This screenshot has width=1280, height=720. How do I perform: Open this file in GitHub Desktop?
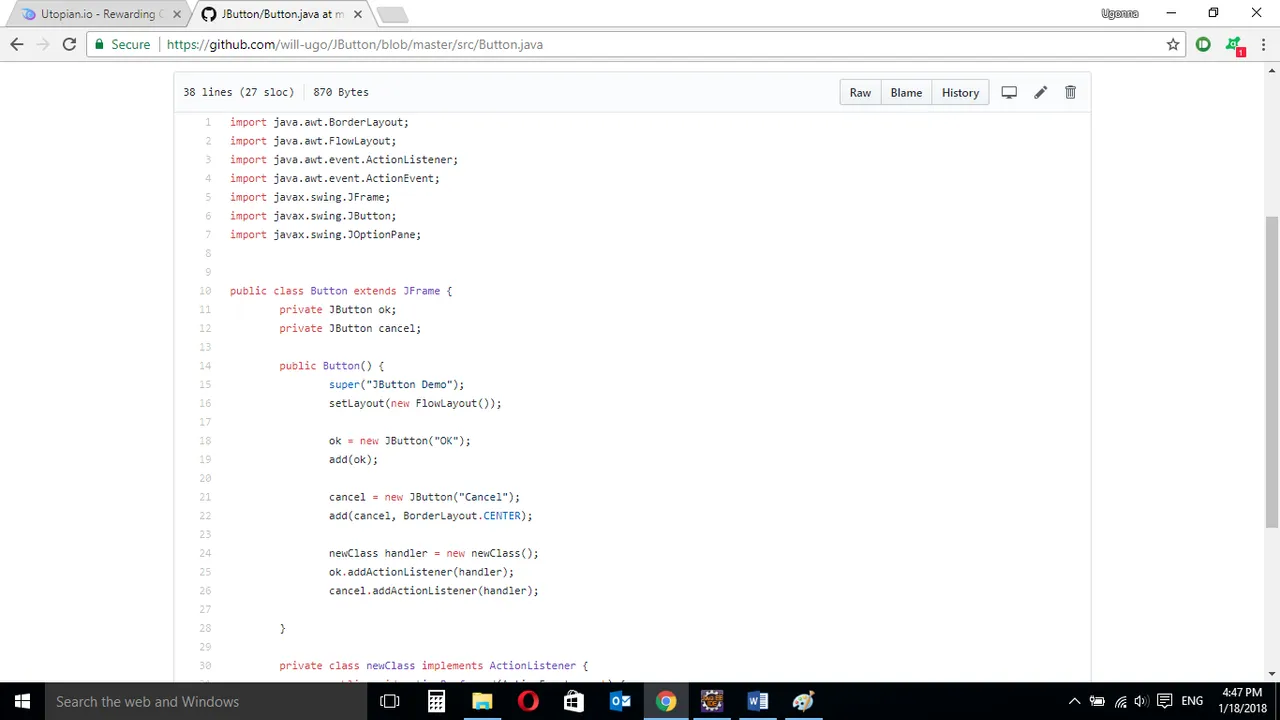(1009, 92)
